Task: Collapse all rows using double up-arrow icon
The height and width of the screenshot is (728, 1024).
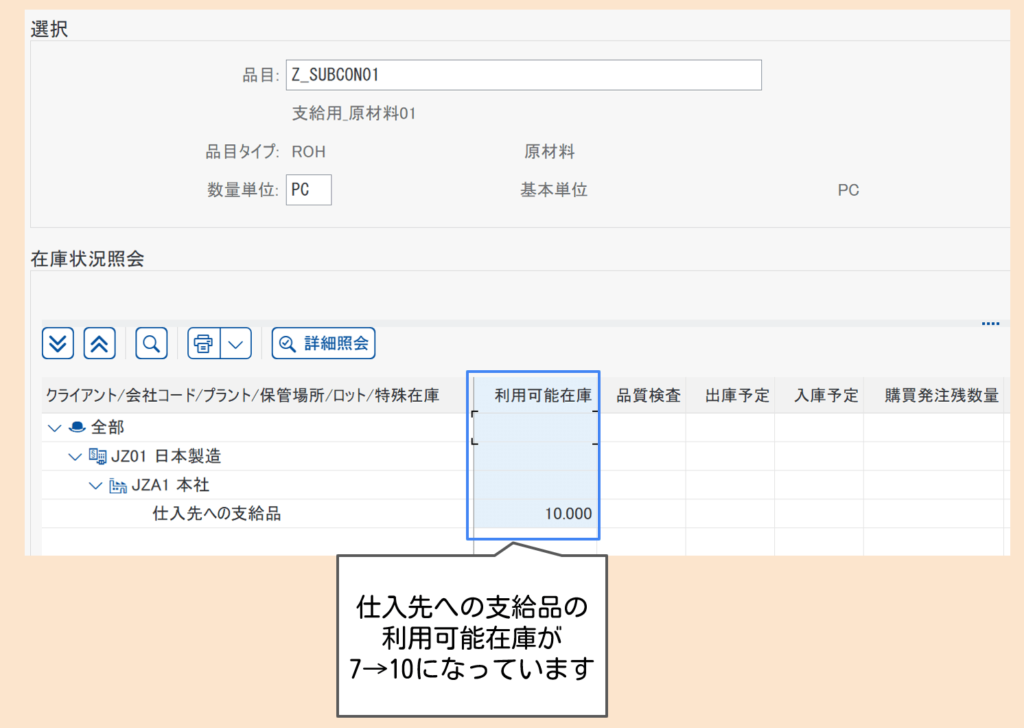Action: tap(99, 343)
